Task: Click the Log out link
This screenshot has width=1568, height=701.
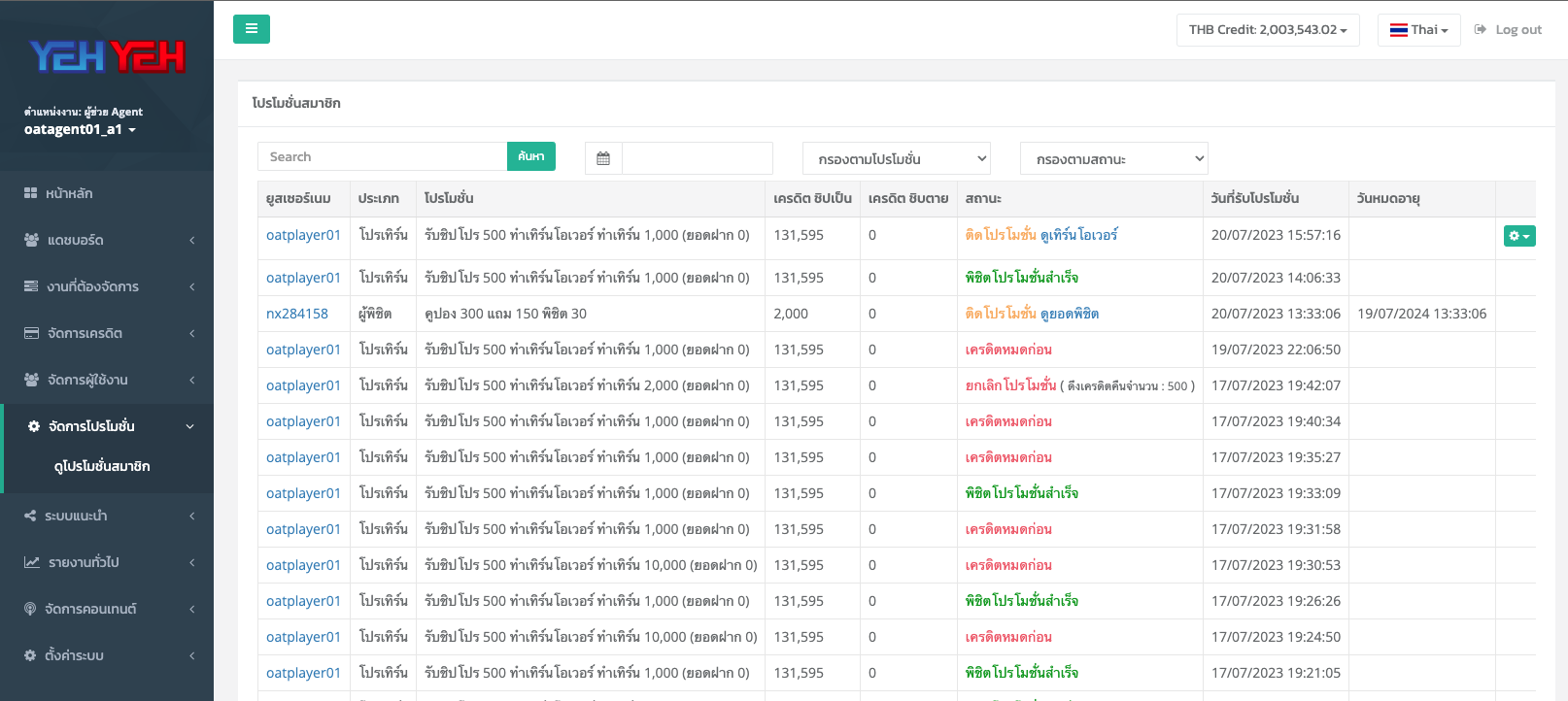Action: [x=1508, y=30]
